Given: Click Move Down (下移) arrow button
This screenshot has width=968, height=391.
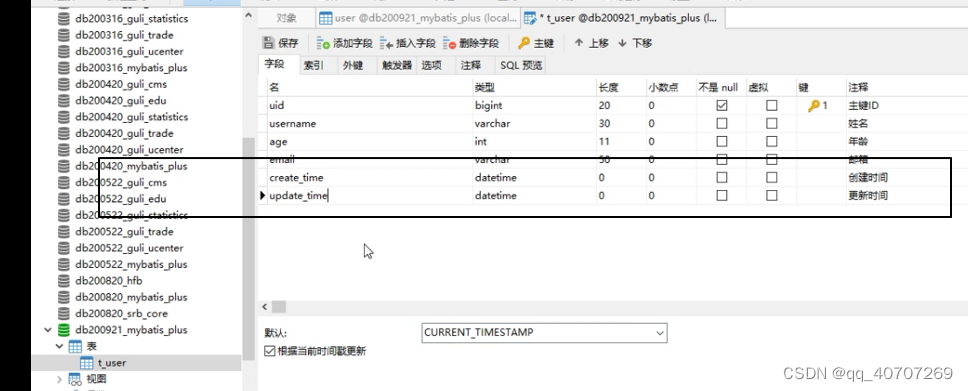Looking at the screenshot, I should click(635, 43).
